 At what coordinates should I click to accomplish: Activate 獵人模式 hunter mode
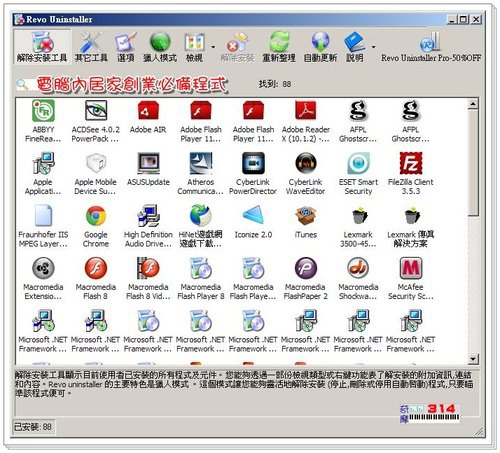160,47
